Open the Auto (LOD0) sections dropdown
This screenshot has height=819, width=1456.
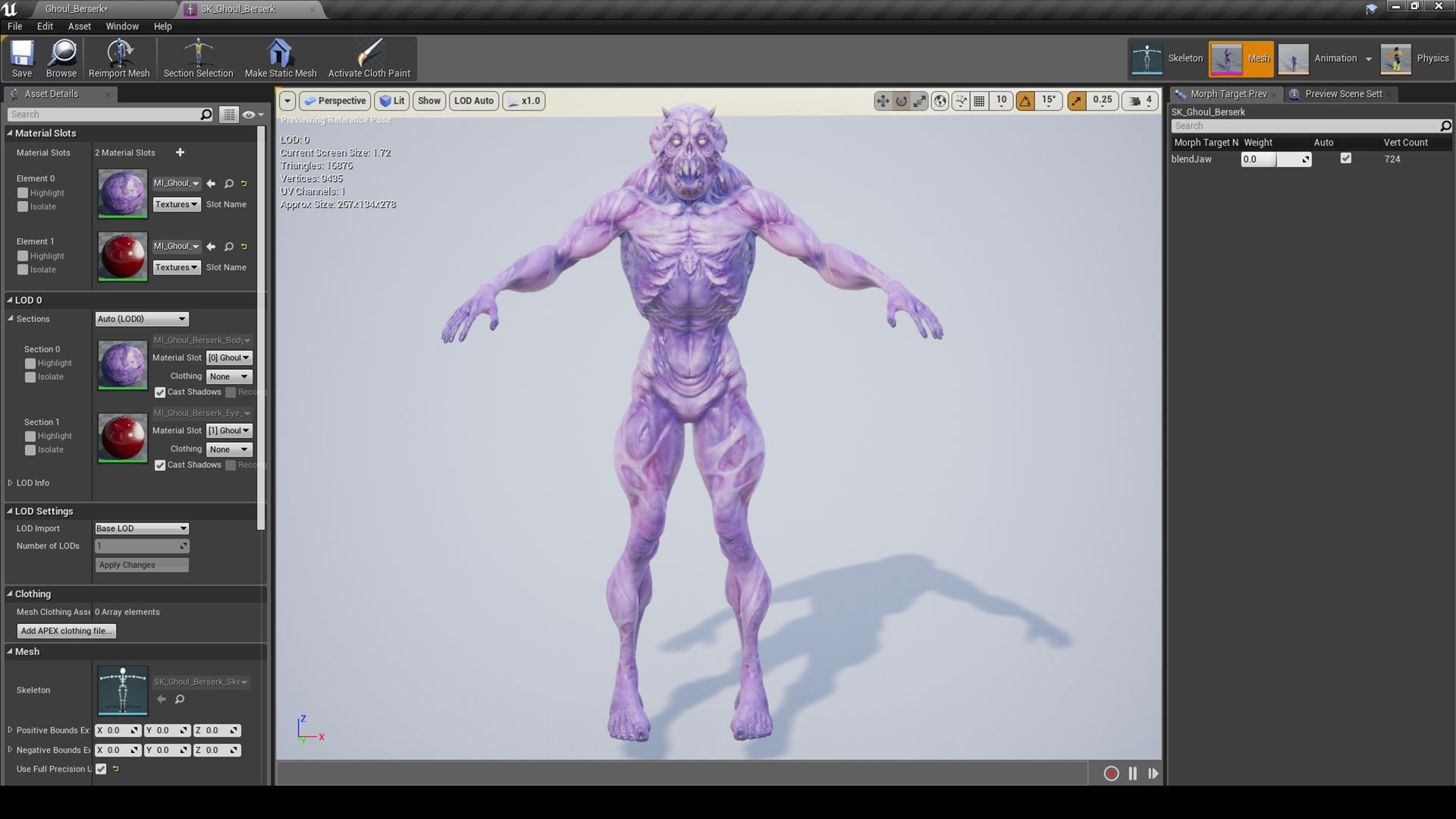coord(141,319)
